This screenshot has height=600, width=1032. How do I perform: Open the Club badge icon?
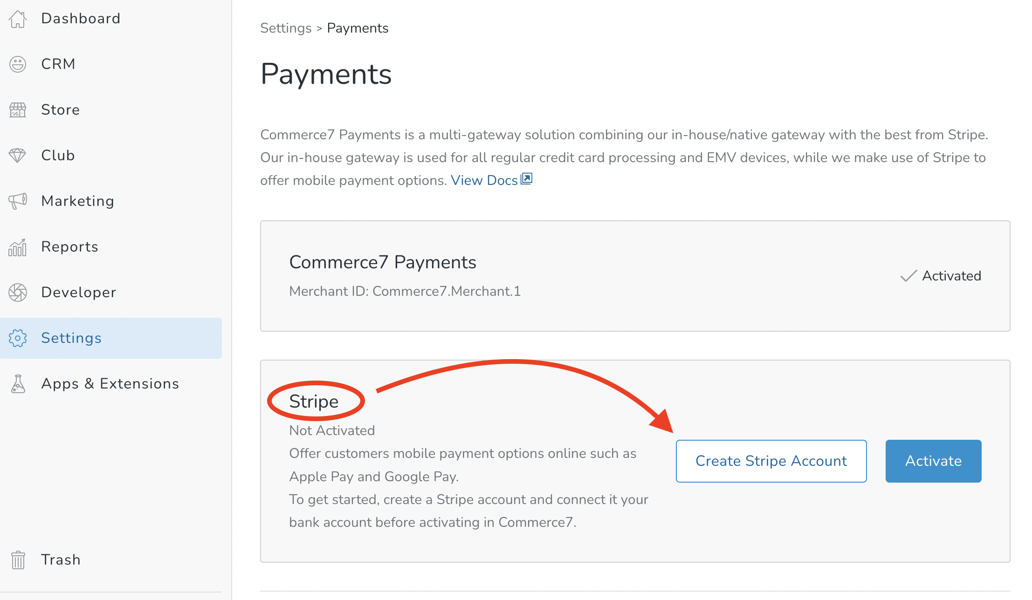pos(17,155)
